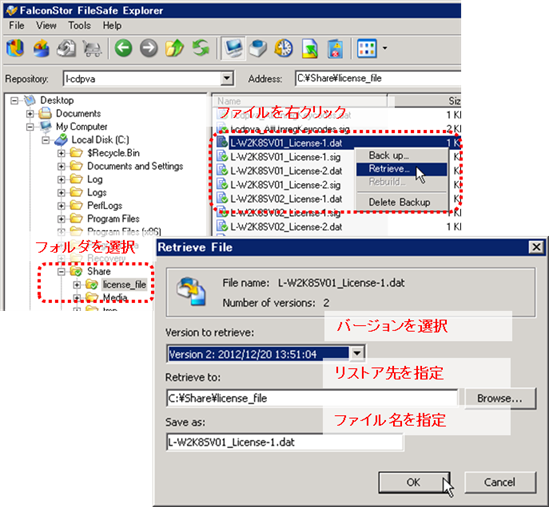This screenshot has height=507, width=549.
Task: Select the computer monitor view icon
Action: pyautogui.click(x=233, y=48)
